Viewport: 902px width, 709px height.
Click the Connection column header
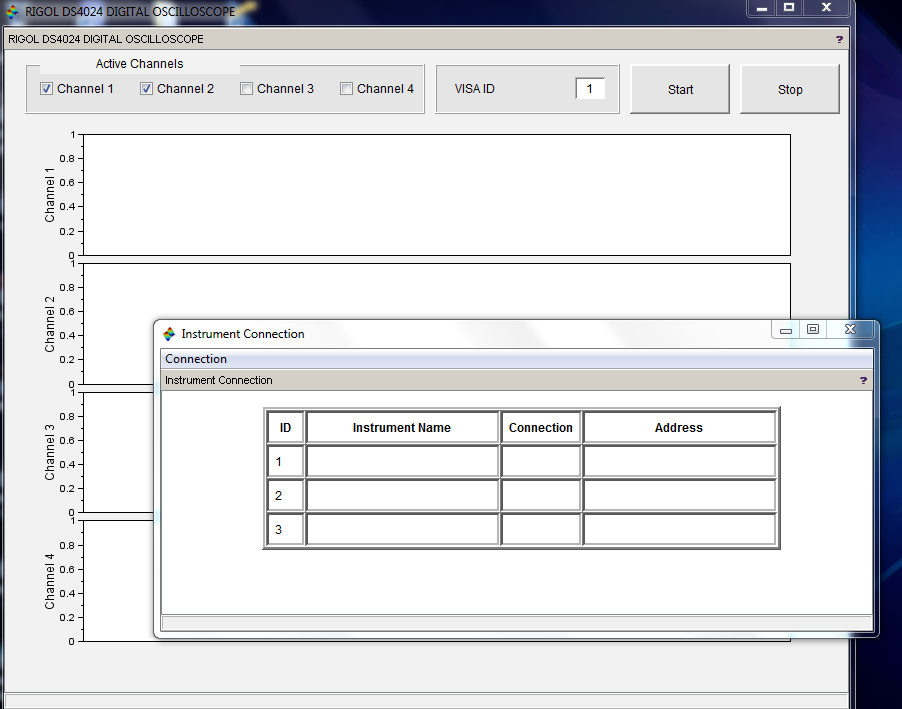pos(541,428)
